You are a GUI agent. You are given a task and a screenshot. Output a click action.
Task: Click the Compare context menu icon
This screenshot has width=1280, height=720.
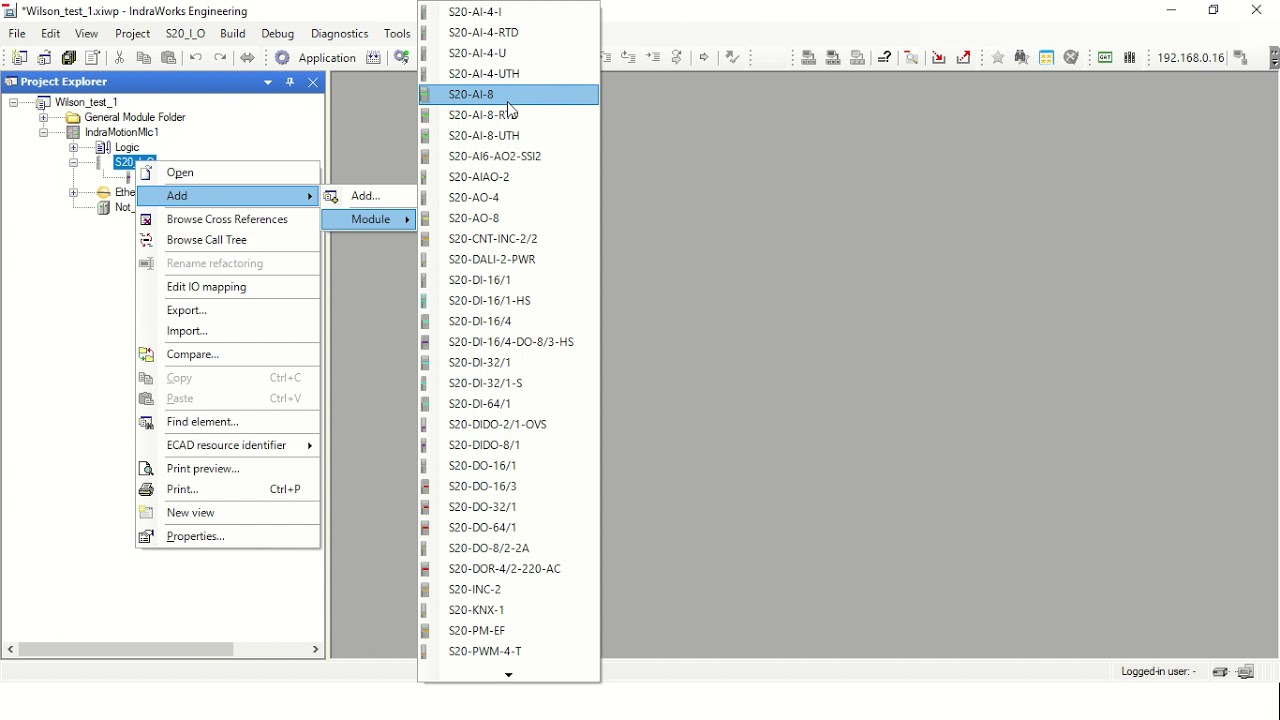[146, 354]
